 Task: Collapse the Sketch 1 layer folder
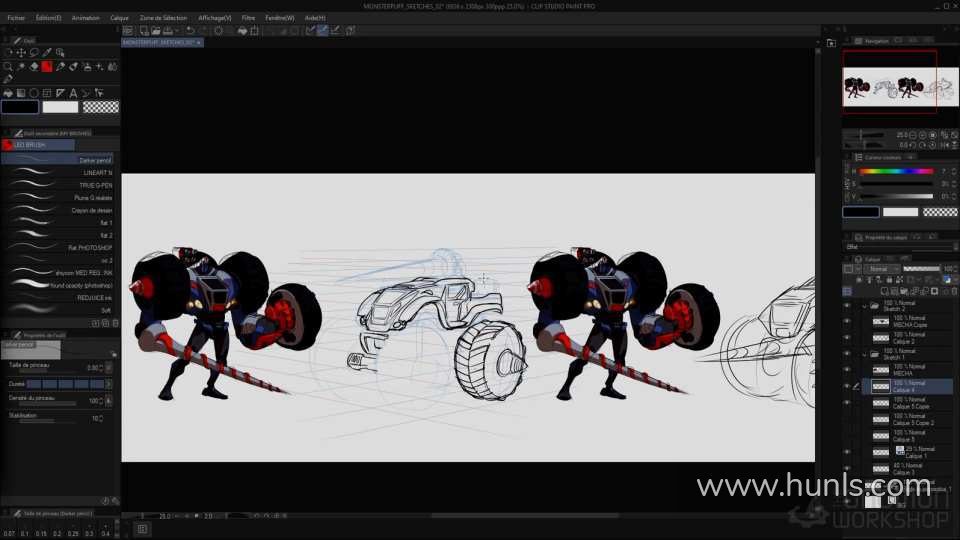[864, 354]
